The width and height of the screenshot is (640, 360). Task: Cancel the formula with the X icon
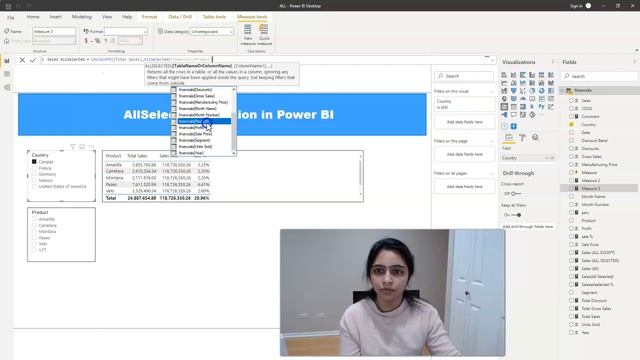pos(22,60)
